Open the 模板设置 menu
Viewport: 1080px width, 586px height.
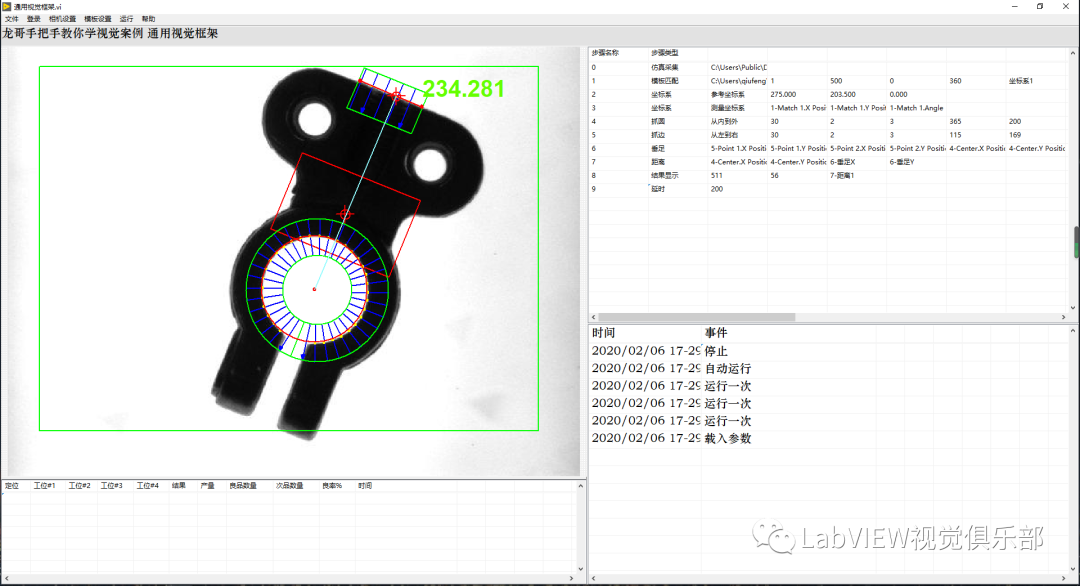tap(98, 19)
